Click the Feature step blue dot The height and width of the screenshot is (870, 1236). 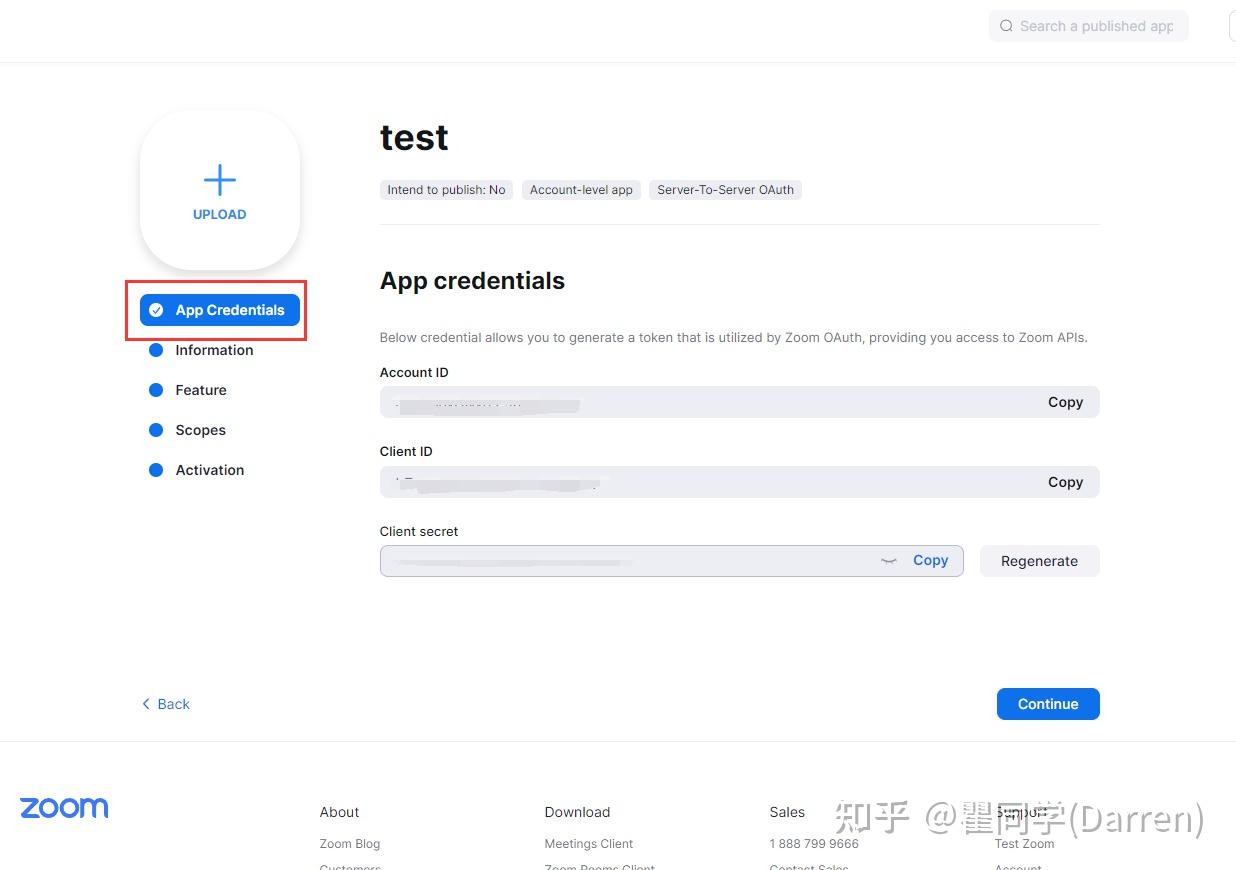156,390
